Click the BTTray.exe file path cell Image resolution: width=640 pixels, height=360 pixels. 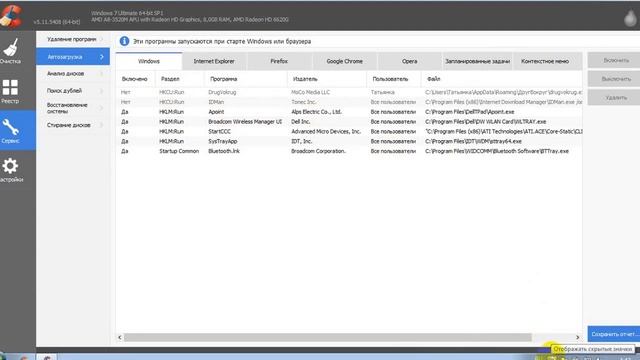click(497, 151)
